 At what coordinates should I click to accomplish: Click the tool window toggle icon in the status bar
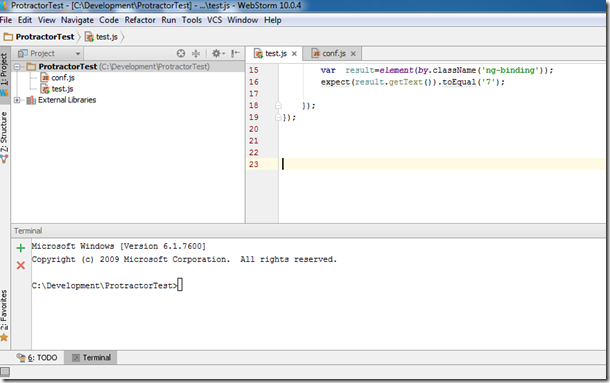[x=5, y=372]
